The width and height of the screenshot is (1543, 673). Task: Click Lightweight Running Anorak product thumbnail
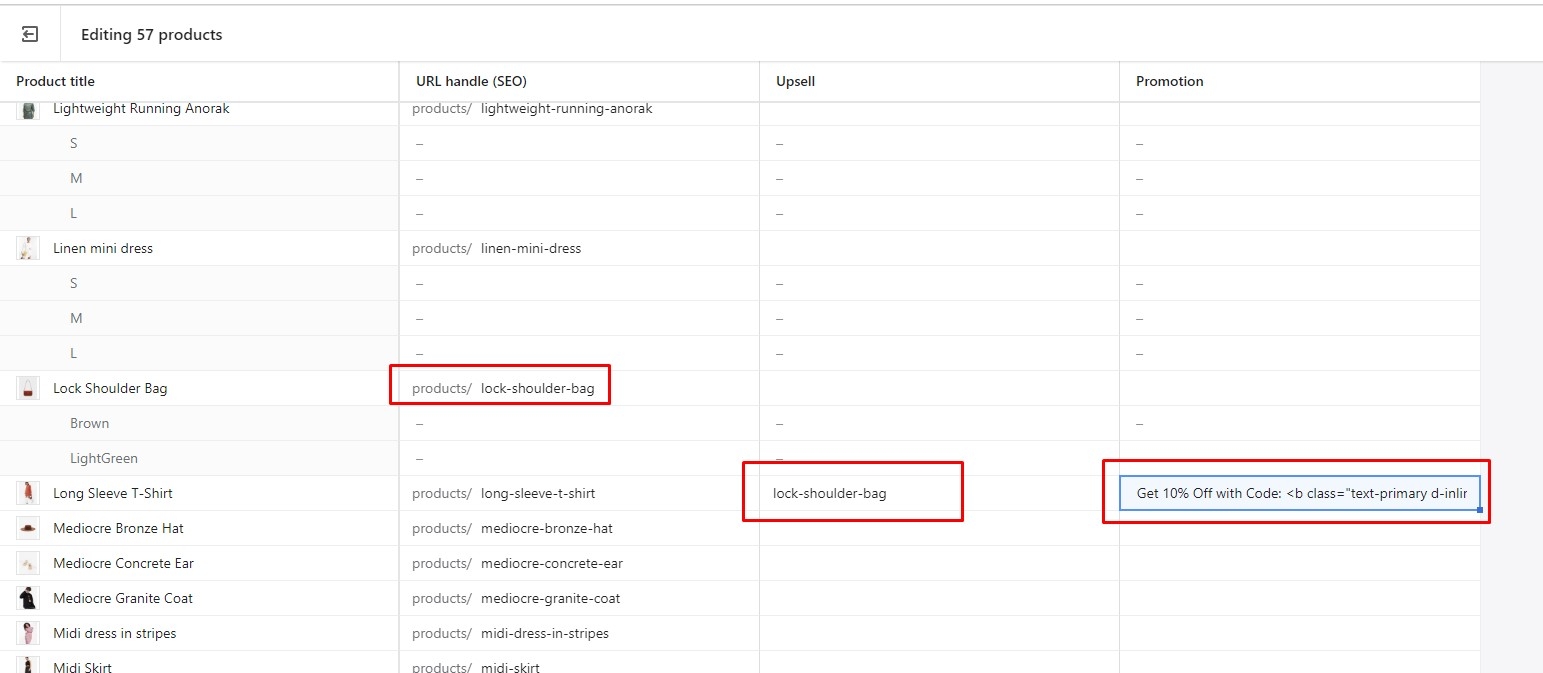click(28, 109)
